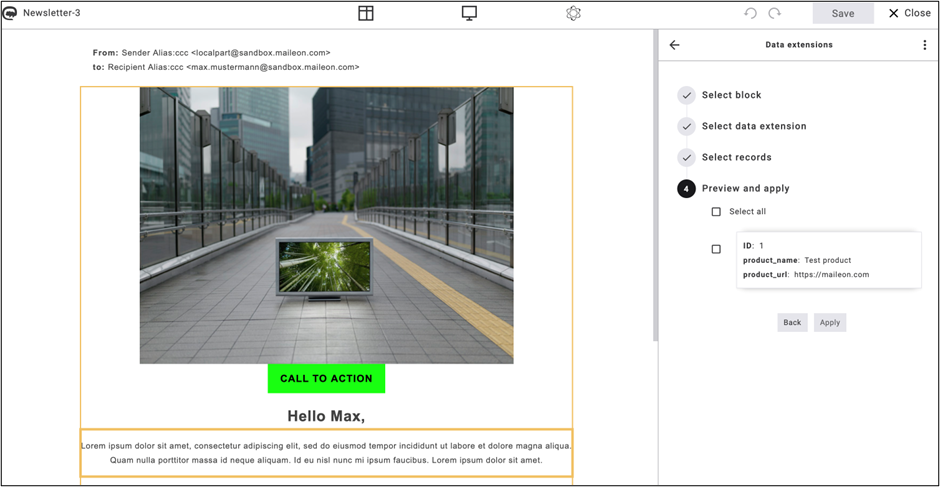Open the layout grid view icon

click(x=366, y=13)
